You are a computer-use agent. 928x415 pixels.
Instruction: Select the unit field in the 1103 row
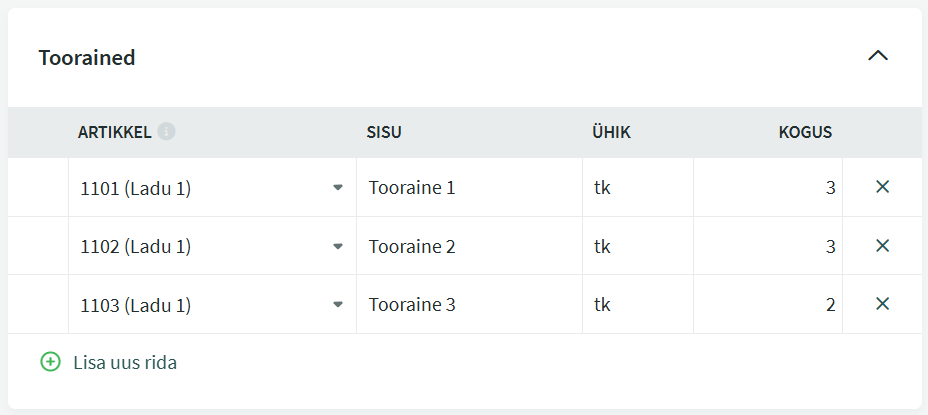coord(636,305)
